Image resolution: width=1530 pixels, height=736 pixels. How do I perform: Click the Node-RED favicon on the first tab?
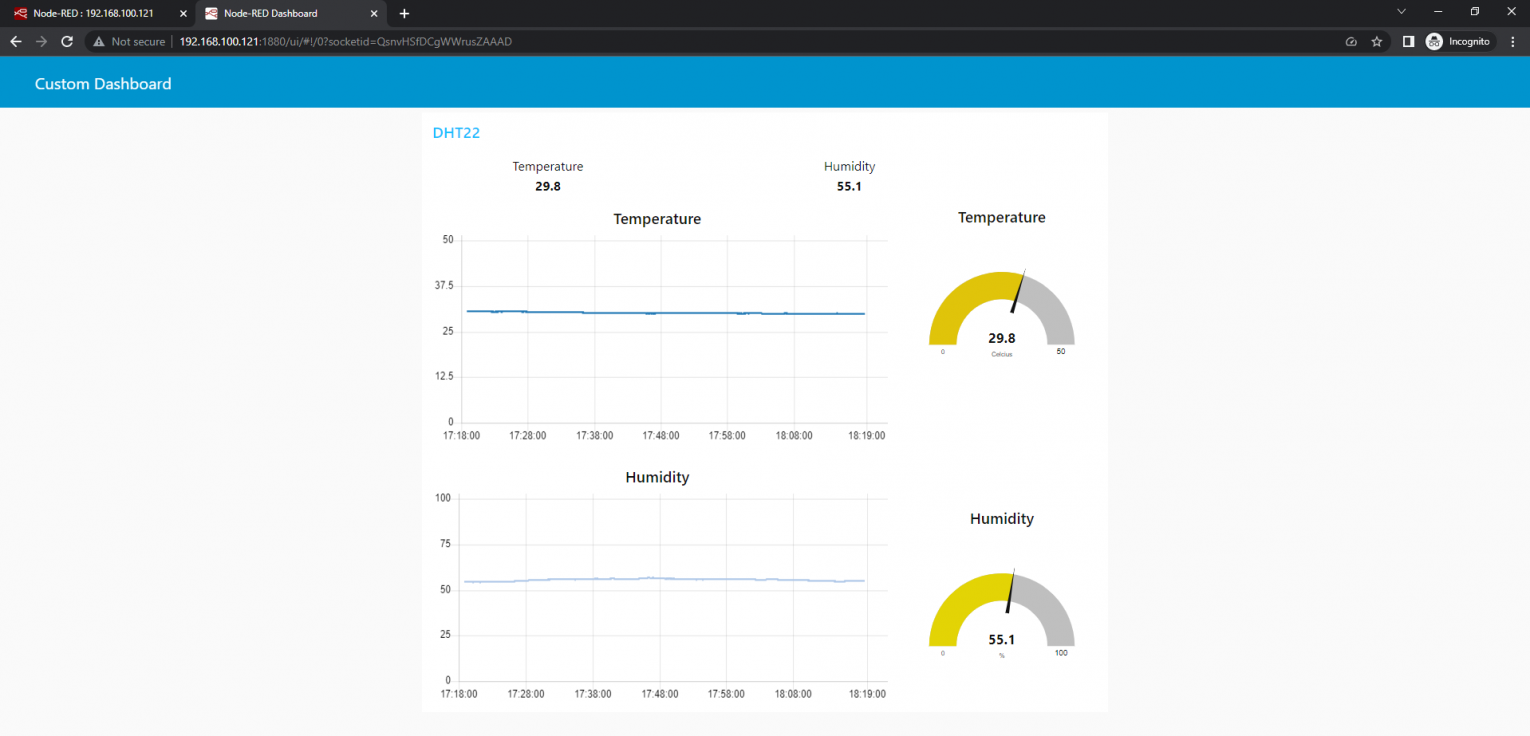(21, 13)
